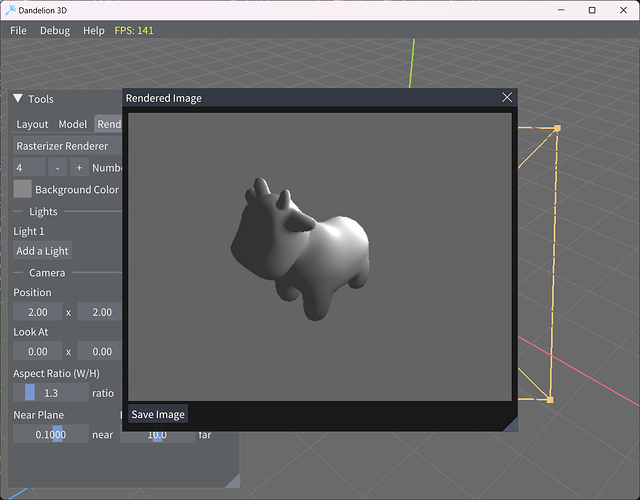
Task: Collapse the Tools panel triangle
Action: pos(18,98)
